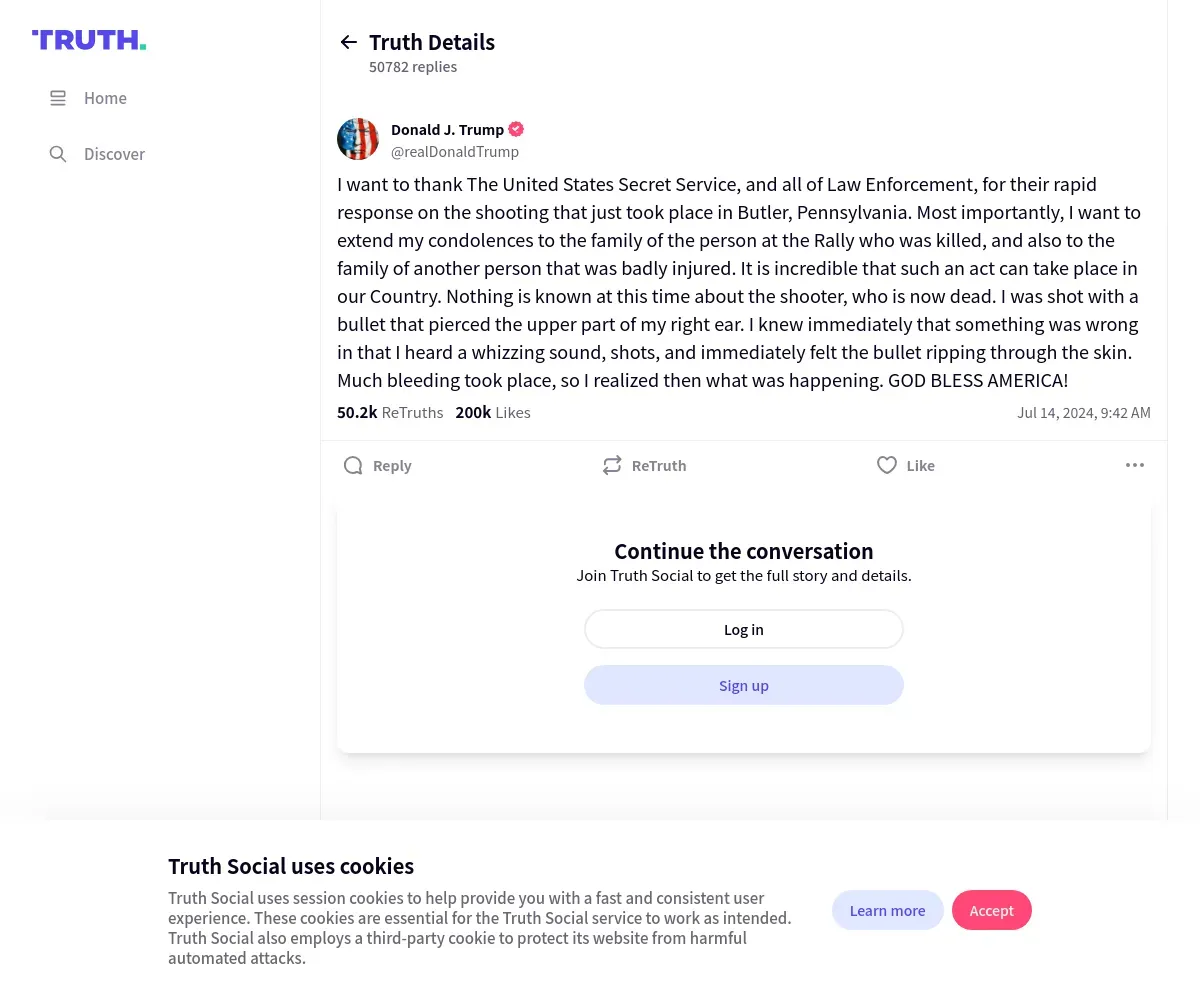Select the Discover magnifier icon
This screenshot has height=1000, width=1200.
58,154
